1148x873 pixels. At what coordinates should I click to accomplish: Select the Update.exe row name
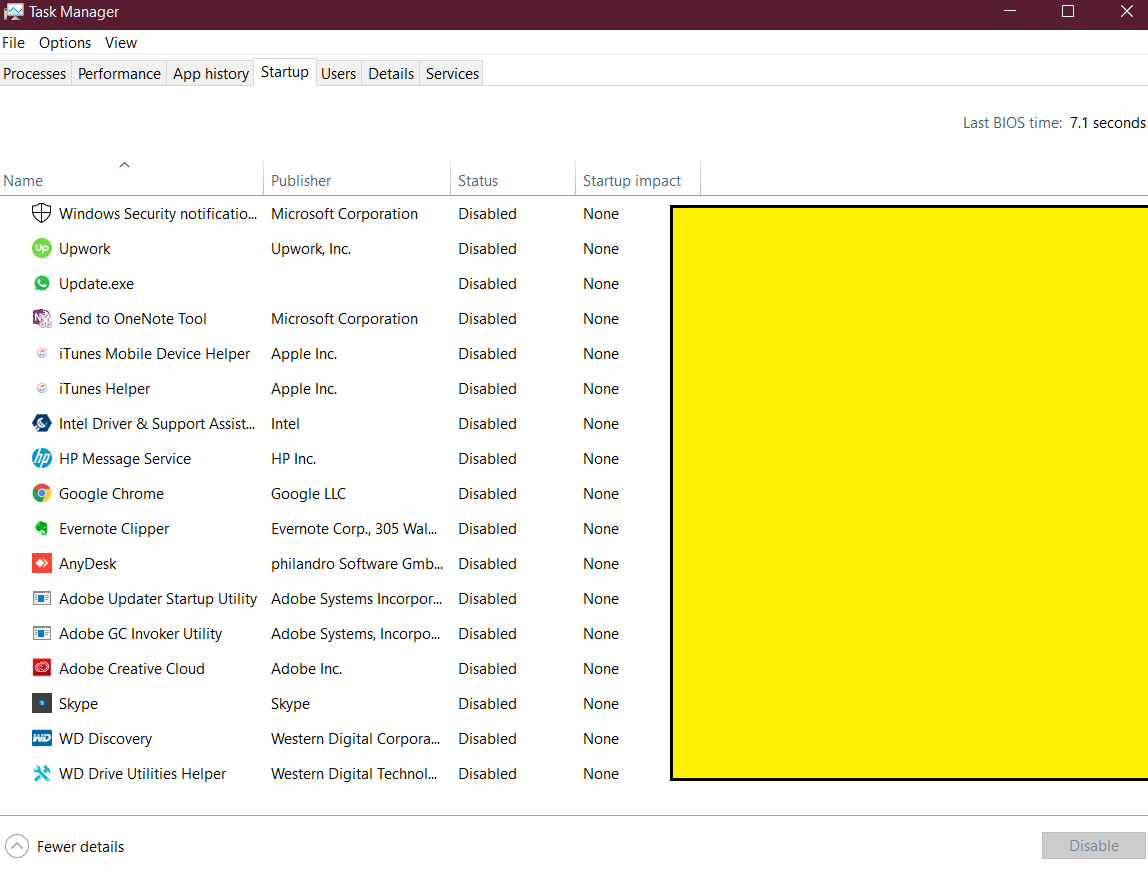(97, 283)
